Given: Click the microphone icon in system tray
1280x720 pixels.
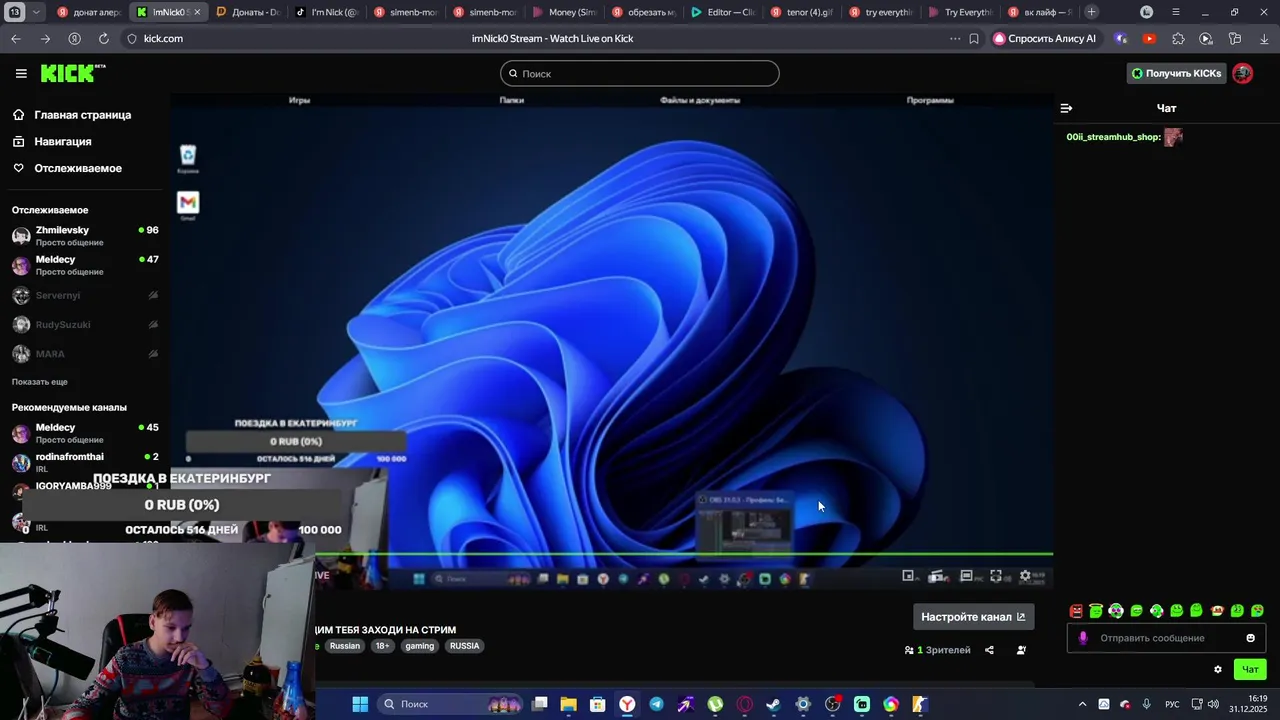Looking at the screenshot, I should (1146, 704).
